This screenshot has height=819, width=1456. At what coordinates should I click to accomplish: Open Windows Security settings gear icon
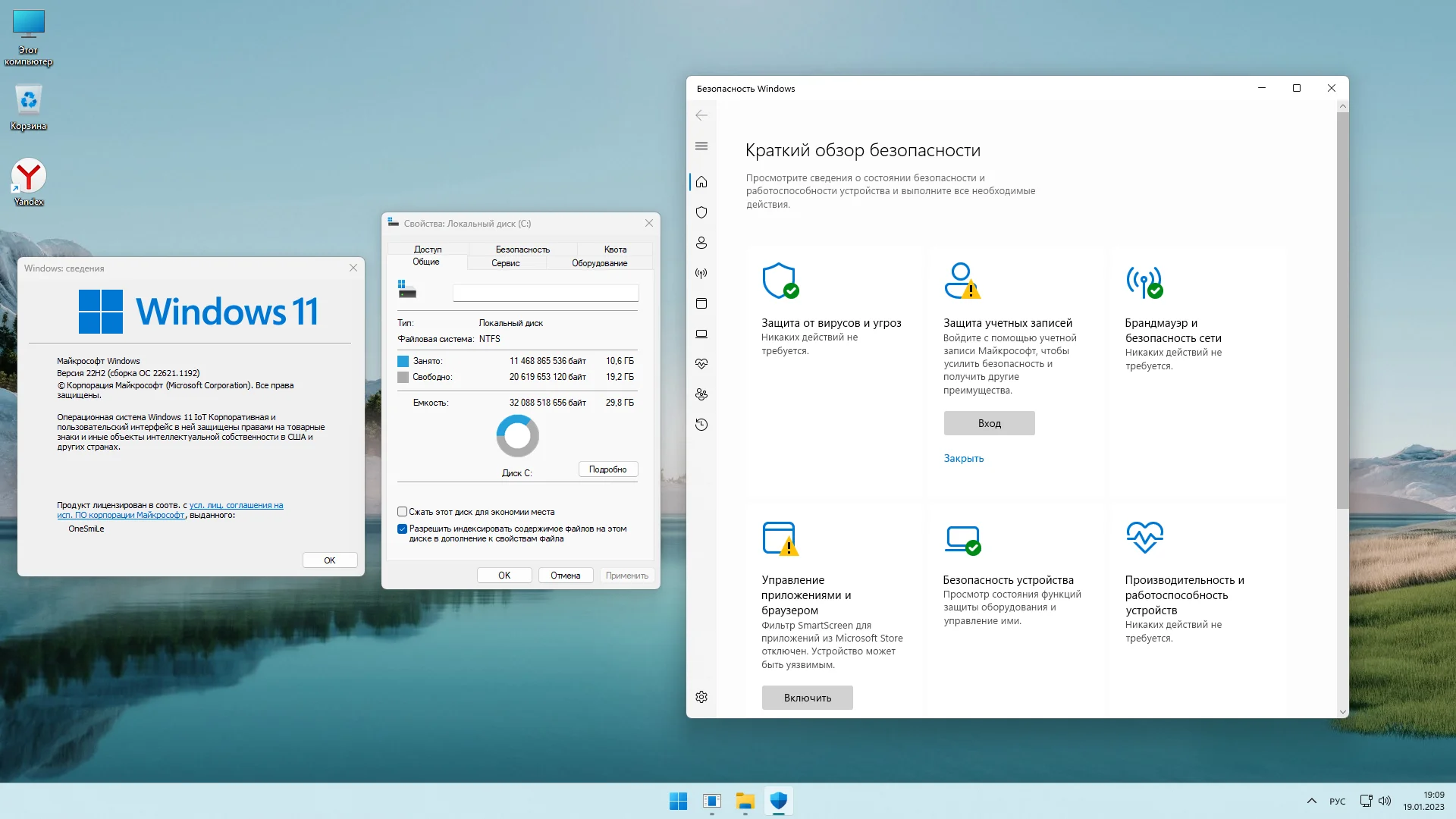click(701, 697)
